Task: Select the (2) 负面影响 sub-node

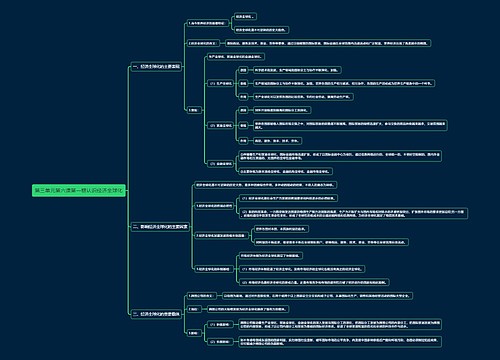Action: point(220,341)
